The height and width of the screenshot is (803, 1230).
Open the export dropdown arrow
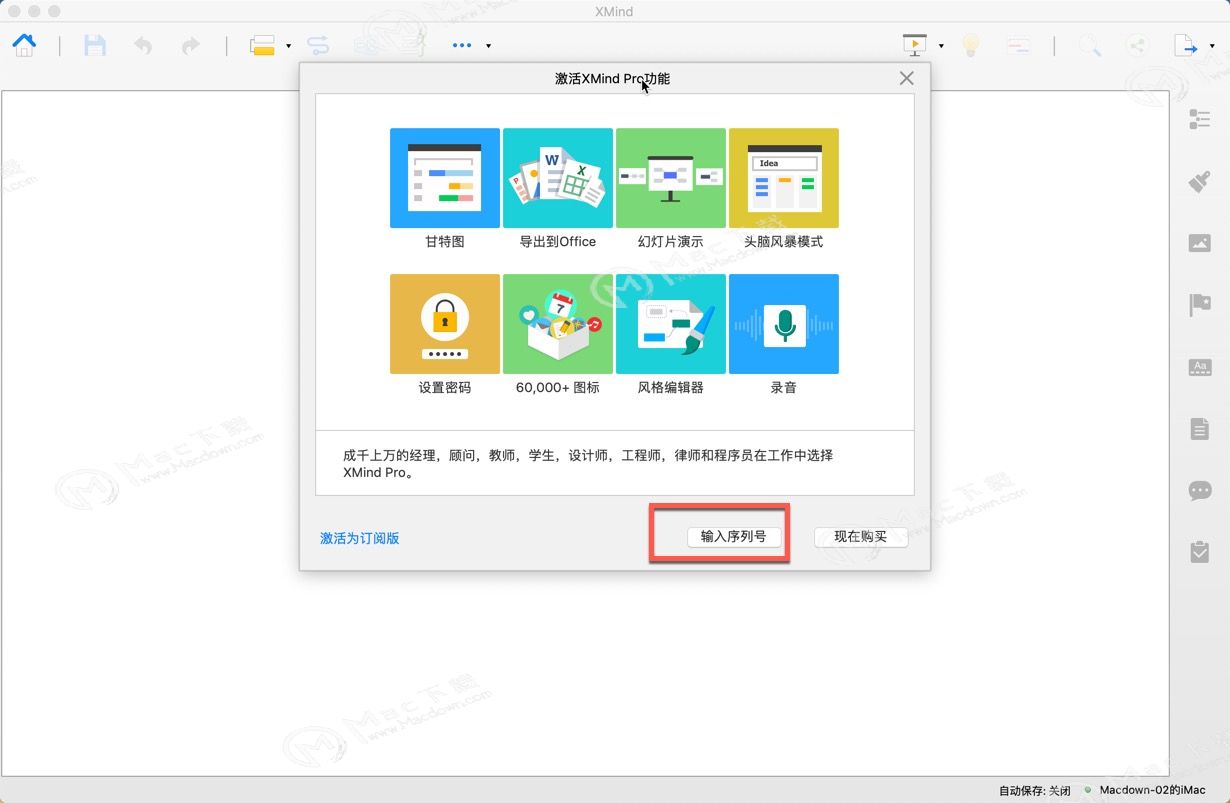pyautogui.click(x=1212, y=46)
